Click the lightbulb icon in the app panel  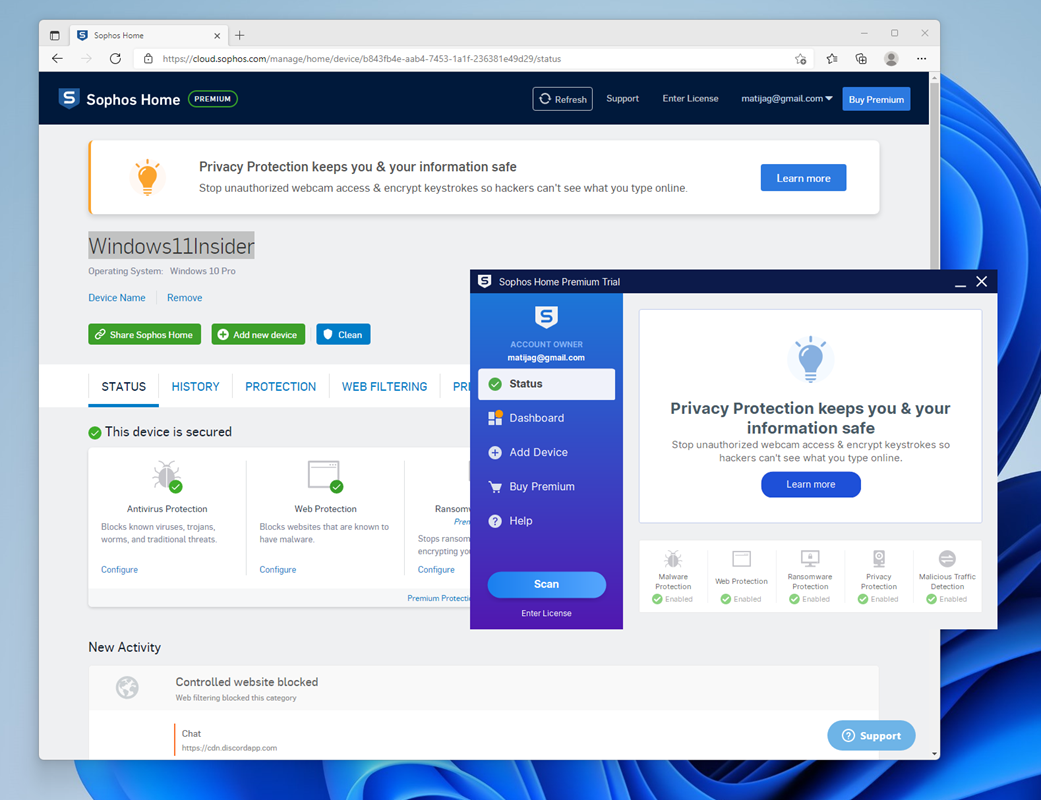[811, 359]
